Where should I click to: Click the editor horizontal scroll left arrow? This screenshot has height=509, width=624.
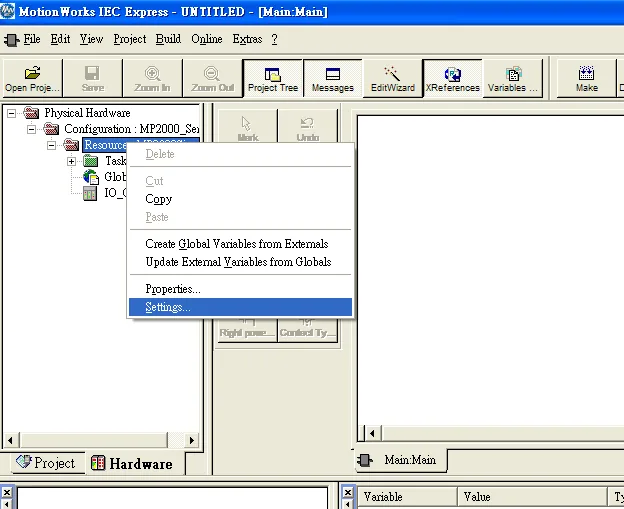tap(372, 433)
